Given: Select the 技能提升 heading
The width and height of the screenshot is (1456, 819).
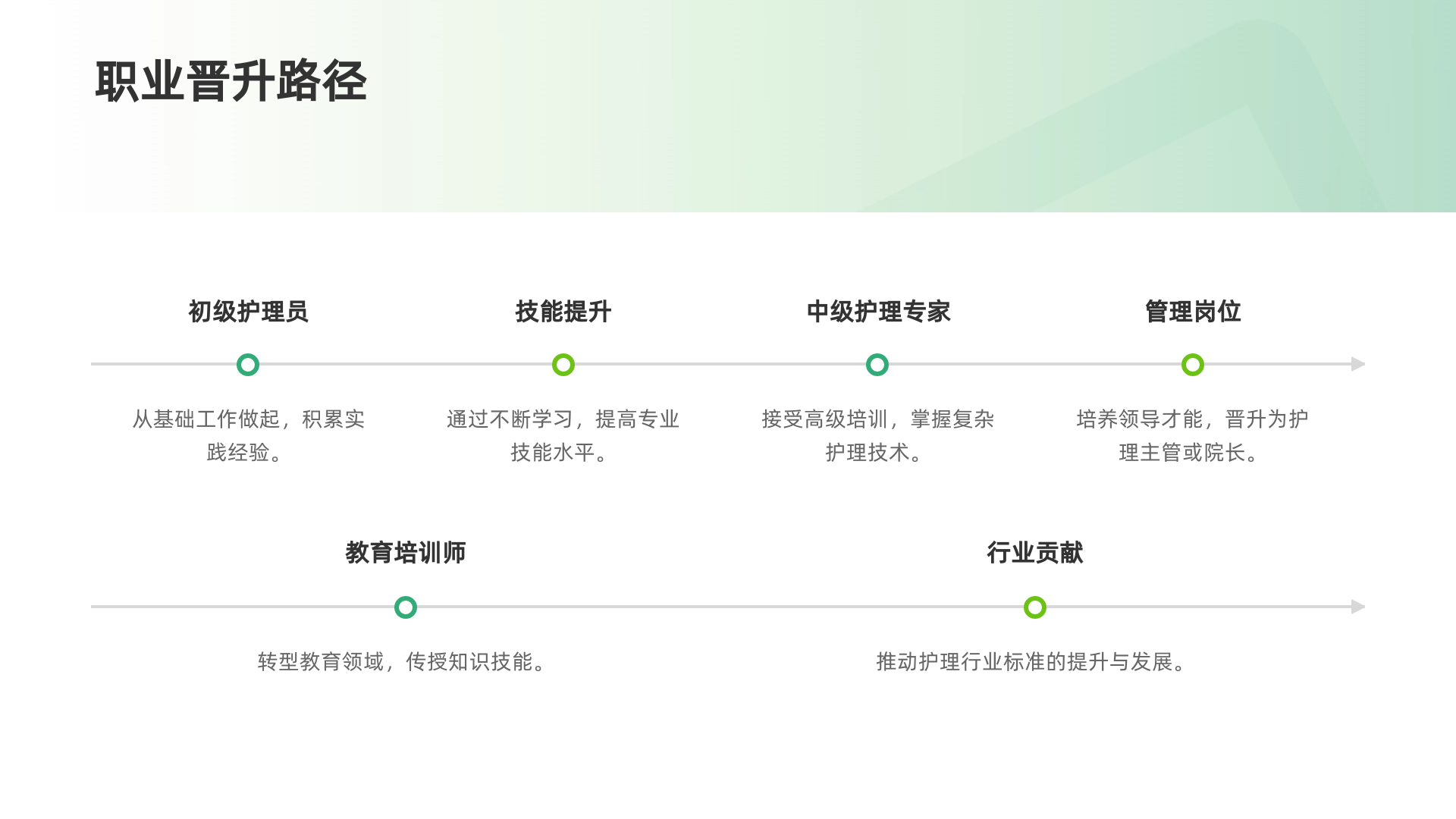Looking at the screenshot, I should point(563,312).
